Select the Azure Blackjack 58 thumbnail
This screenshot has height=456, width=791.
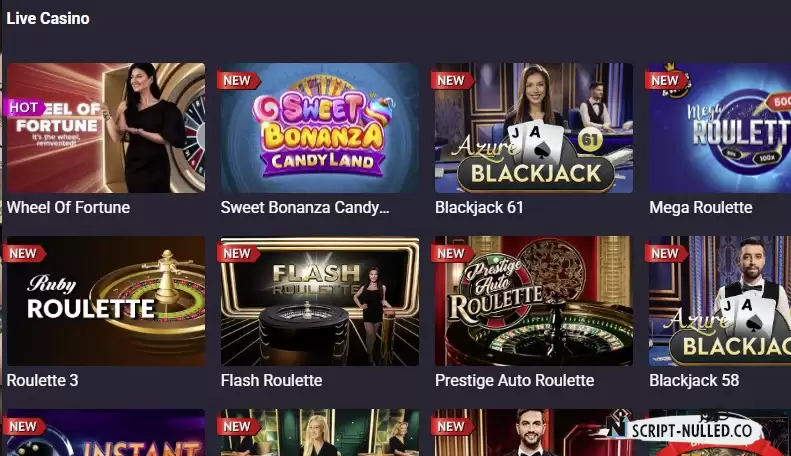(720, 301)
